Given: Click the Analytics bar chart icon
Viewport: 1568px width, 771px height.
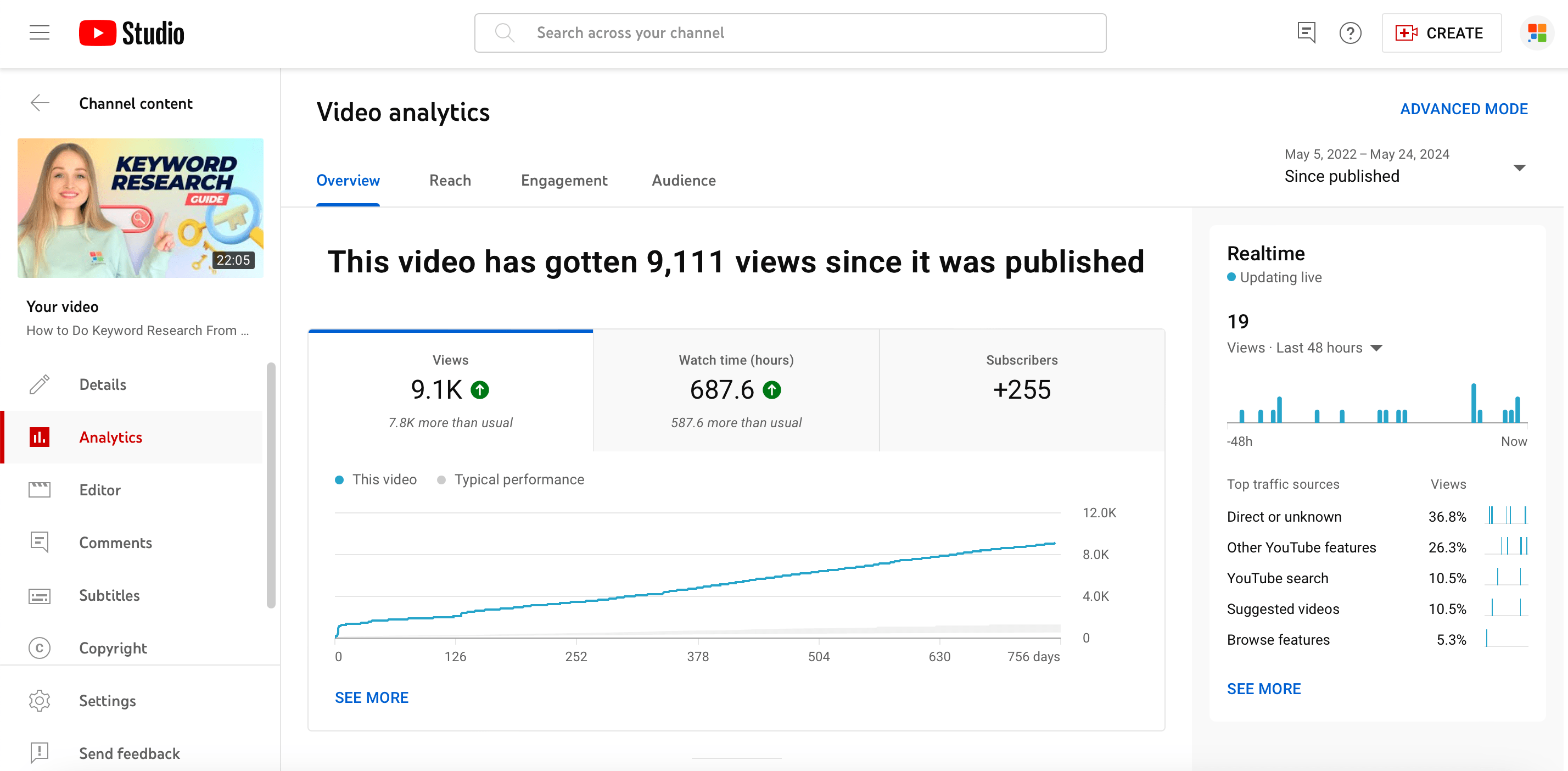Looking at the screenshot, I should click(x=40, y=437).
